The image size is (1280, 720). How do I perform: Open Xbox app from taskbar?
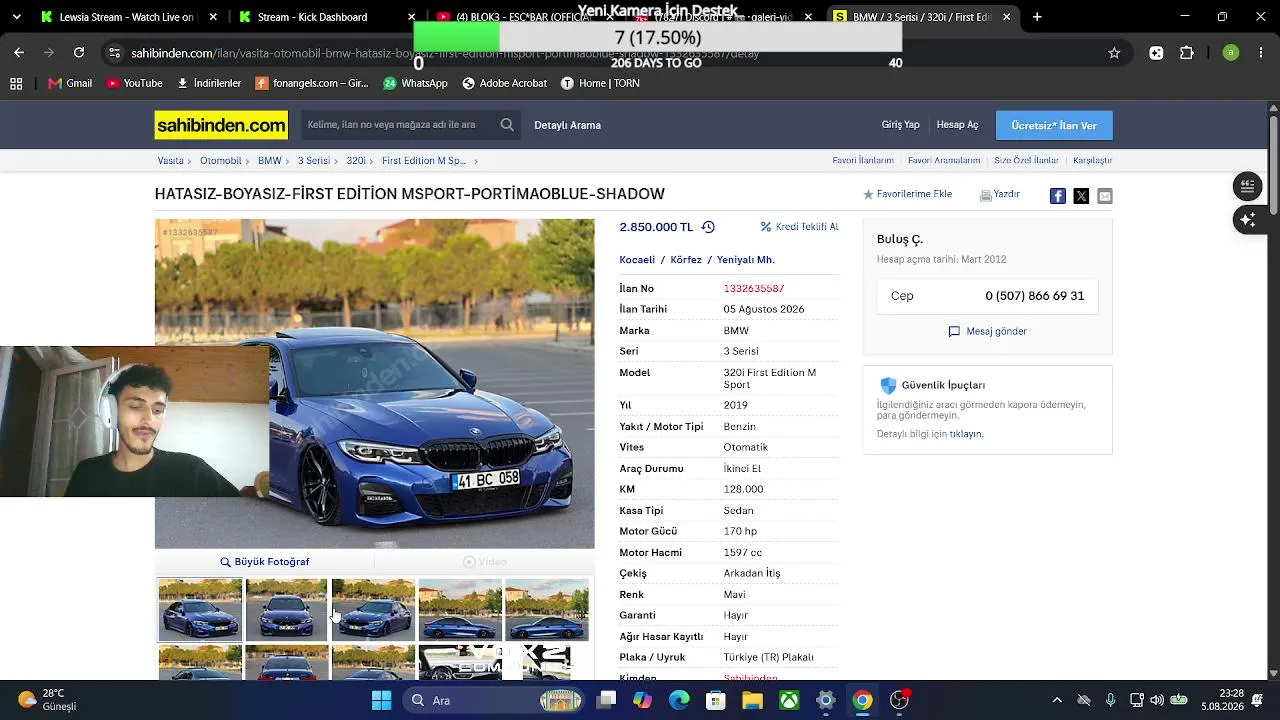tap(789, 700)
